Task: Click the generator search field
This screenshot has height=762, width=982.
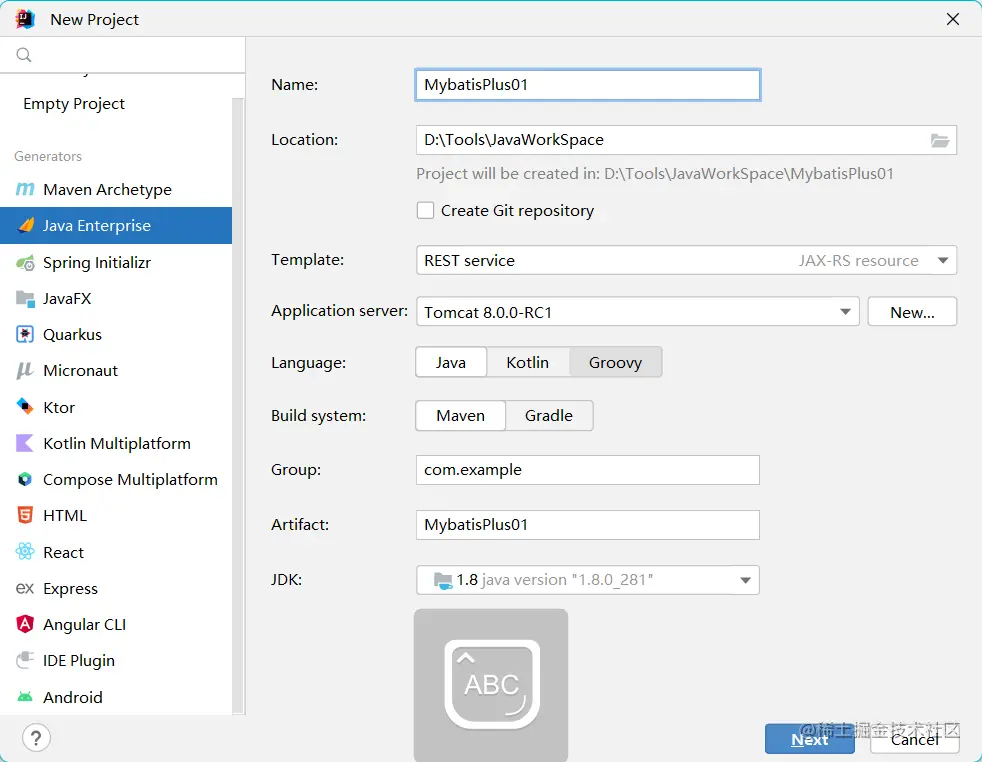Action: pos(122,55)
